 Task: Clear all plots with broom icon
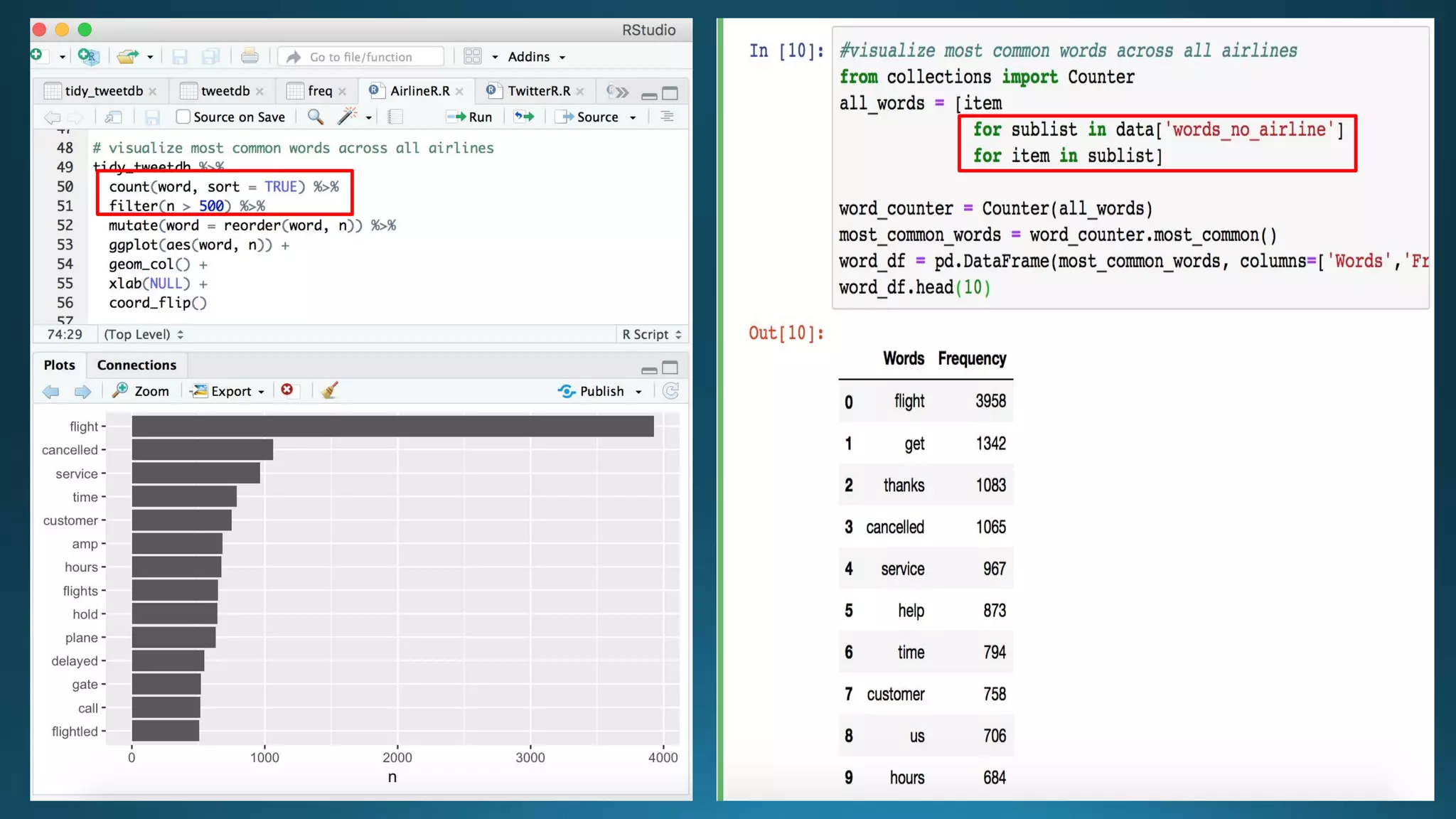[x=329, y=390]
